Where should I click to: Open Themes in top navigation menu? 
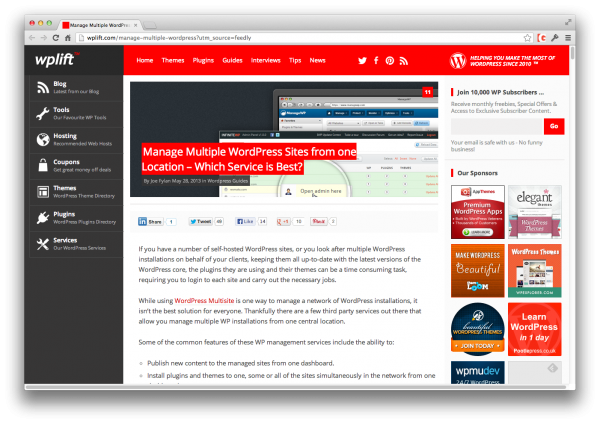(173, 60)
